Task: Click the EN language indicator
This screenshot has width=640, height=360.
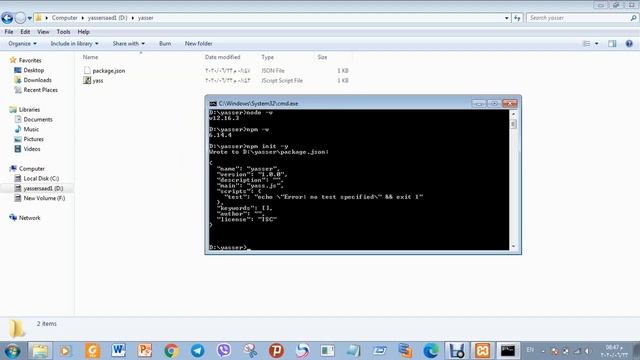Action: click(x=530, y=350)
